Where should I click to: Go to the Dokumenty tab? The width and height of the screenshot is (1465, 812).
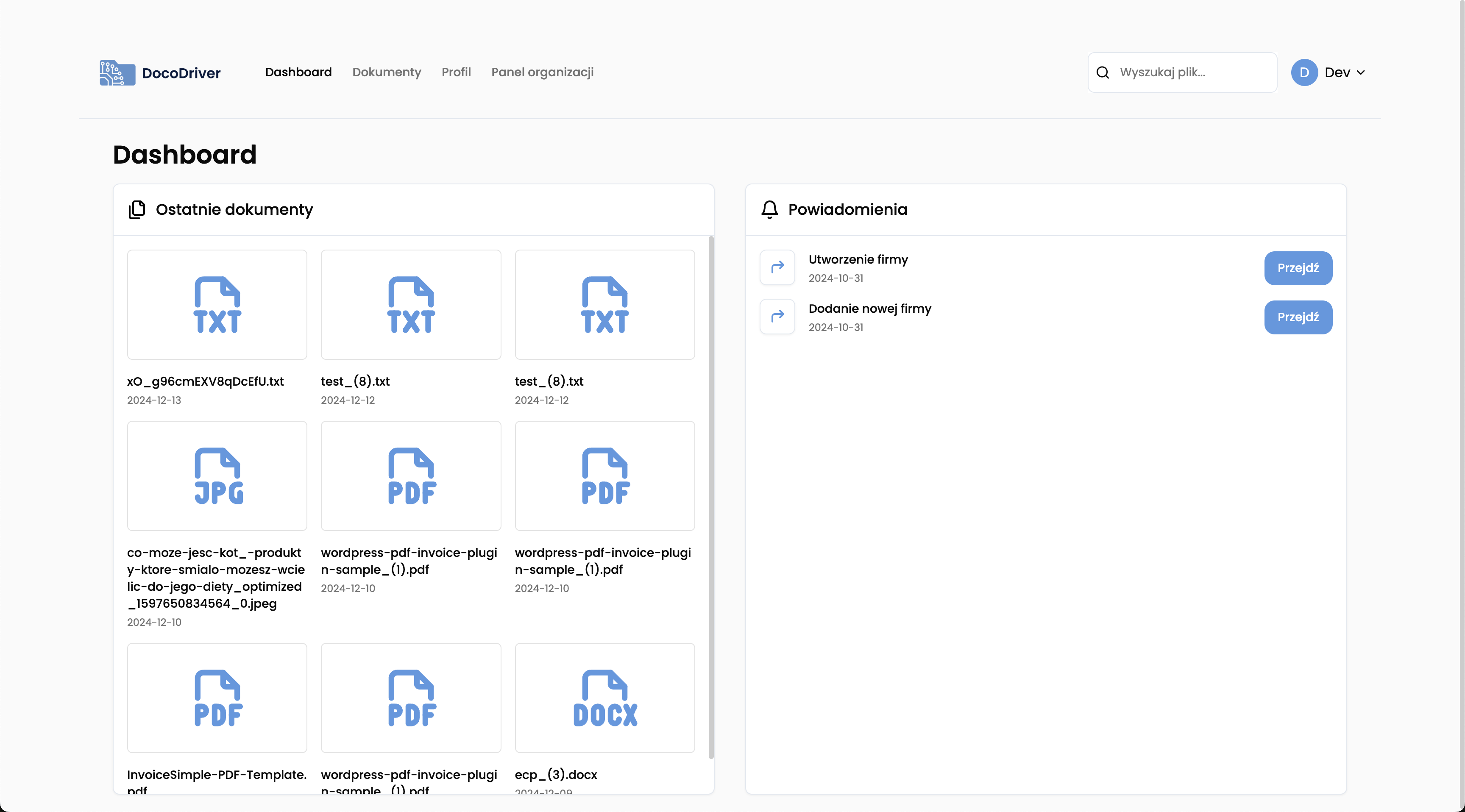click(x=386, y=72)
